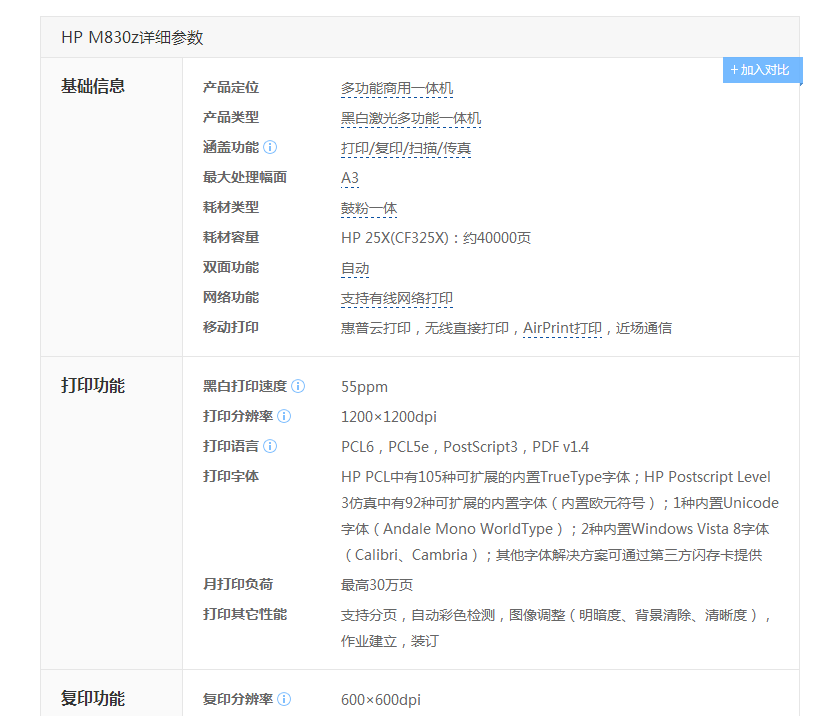
Task: Select the 产品定位 label
Action: click(x=231, y=87)
